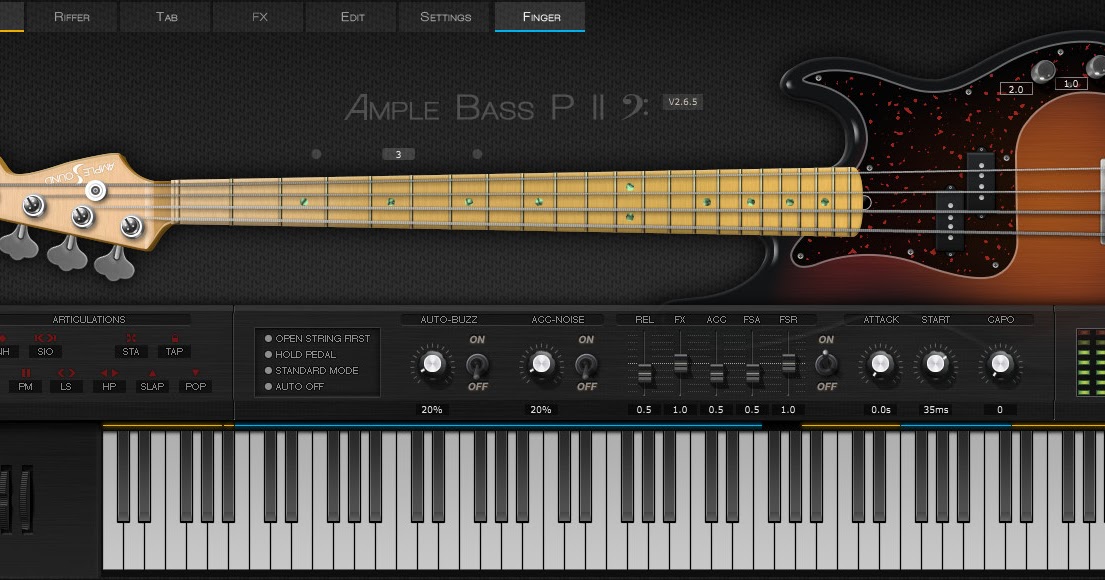
Task: Click the Auto-Buzz 20% value field
Action: [431, 409]
